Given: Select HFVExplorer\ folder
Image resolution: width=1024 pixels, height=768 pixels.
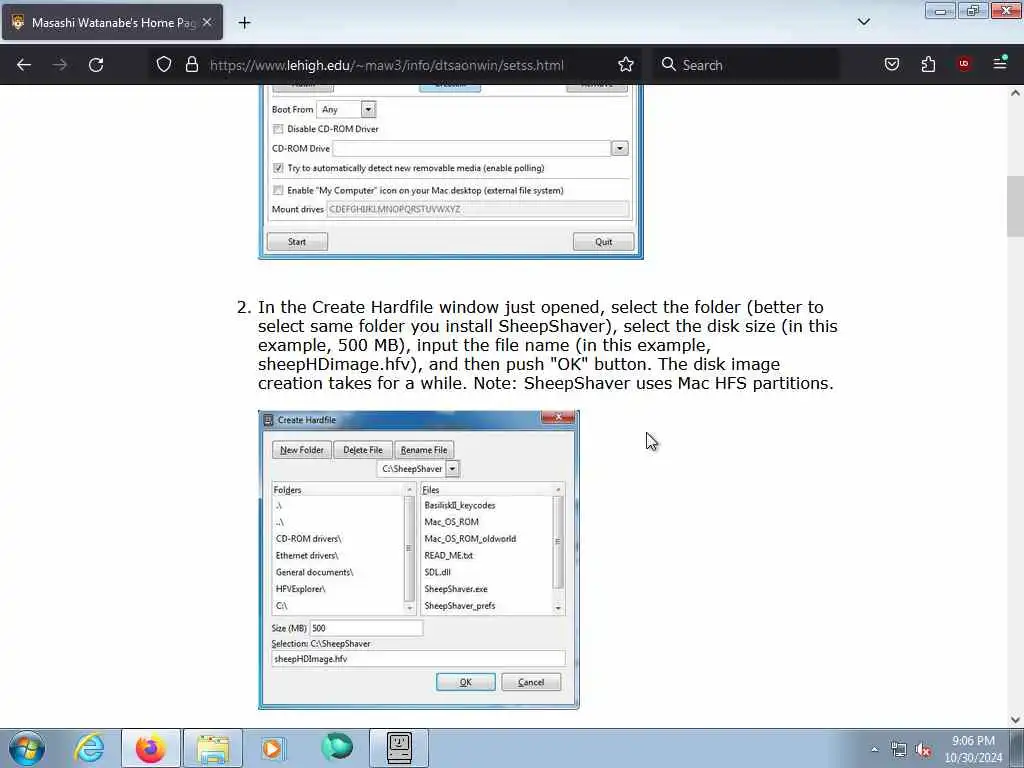Looking at the screenshot, I should (300, 589).
